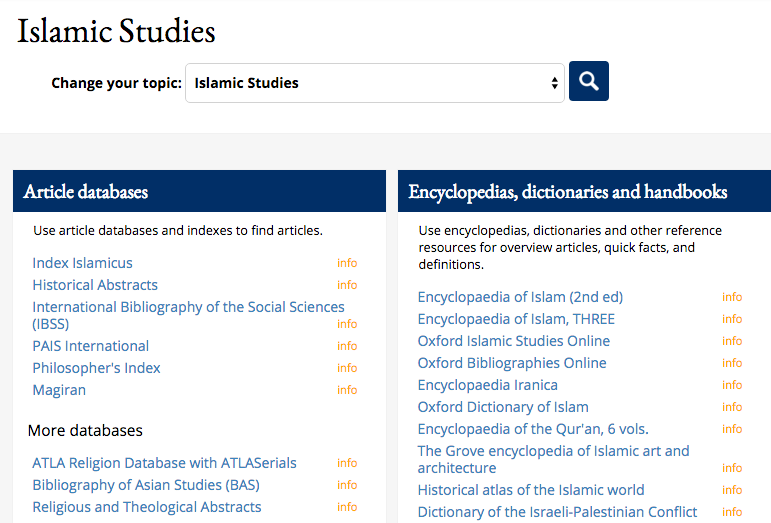Show info for Bibliography of Asian Studies

347,485
